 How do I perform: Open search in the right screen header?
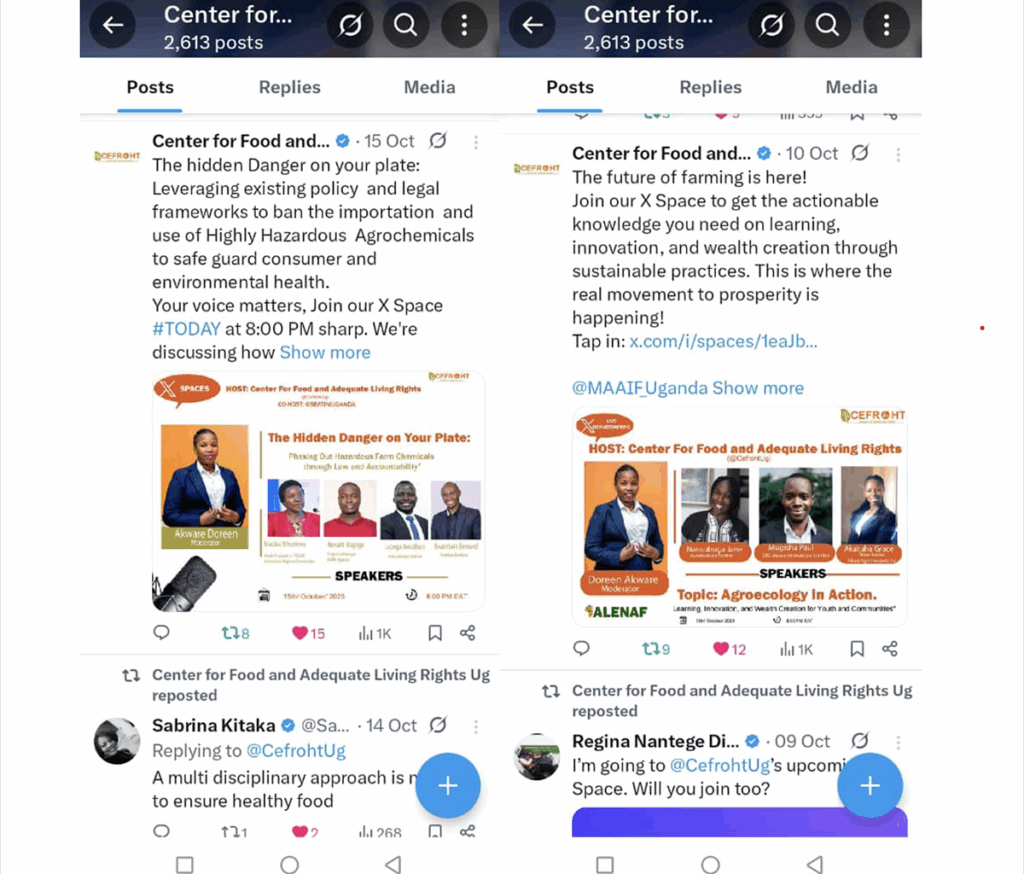827,25
